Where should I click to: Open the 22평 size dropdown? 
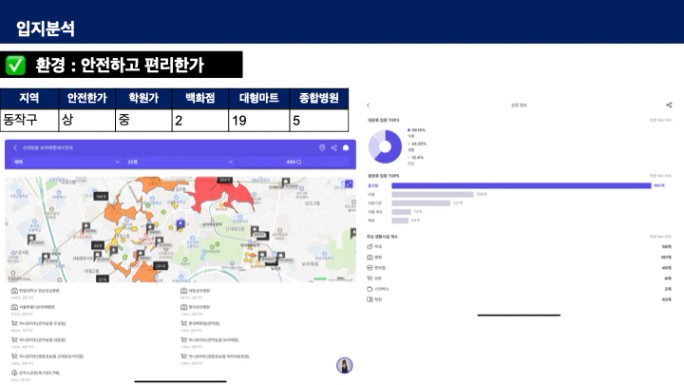coord(180,162)
